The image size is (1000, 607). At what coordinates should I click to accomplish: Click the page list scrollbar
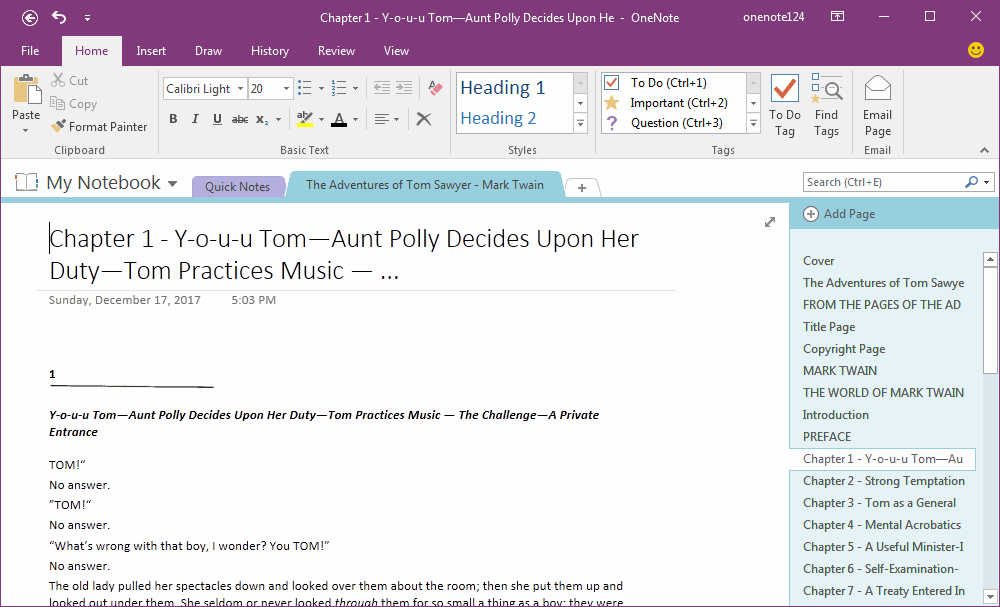[x=990, y=321]
